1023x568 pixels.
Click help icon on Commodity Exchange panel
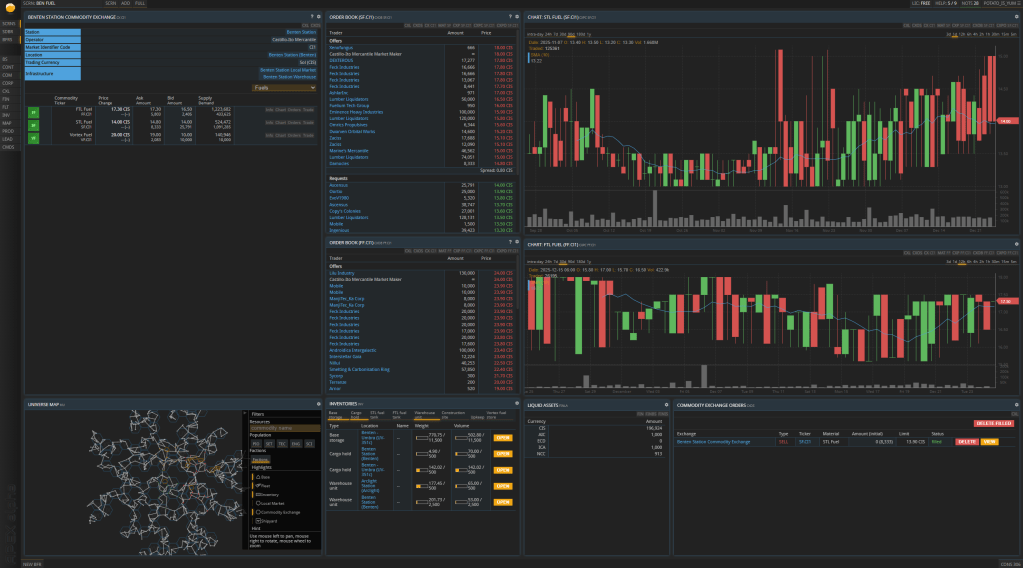[311, 17]
